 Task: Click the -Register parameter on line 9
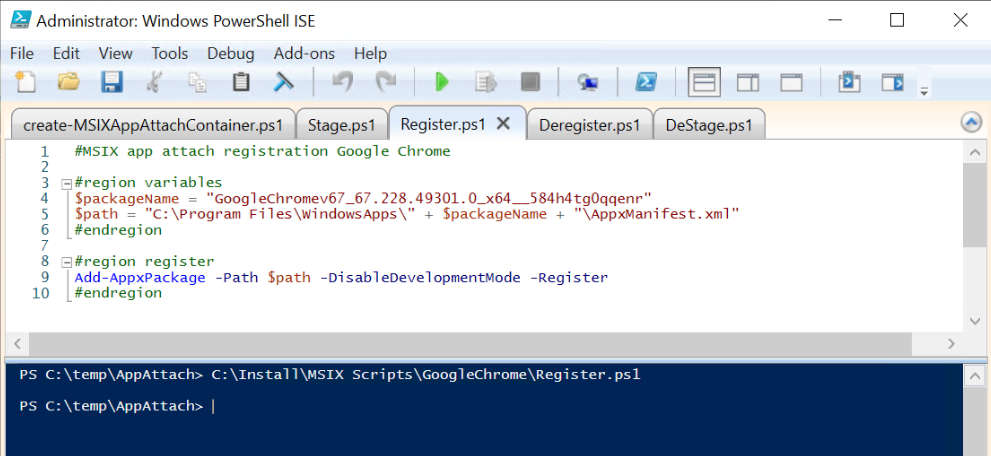pyautogui.click(x=569, y=277)
